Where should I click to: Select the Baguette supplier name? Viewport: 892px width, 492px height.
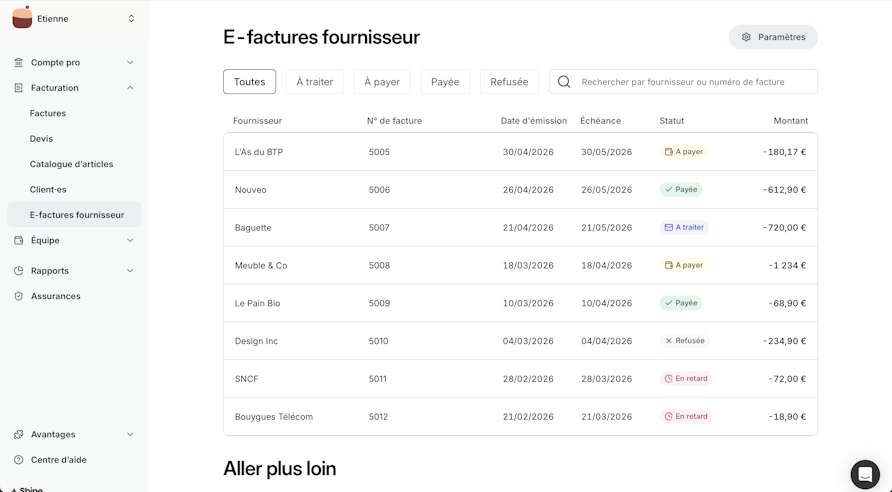(253, 228)
